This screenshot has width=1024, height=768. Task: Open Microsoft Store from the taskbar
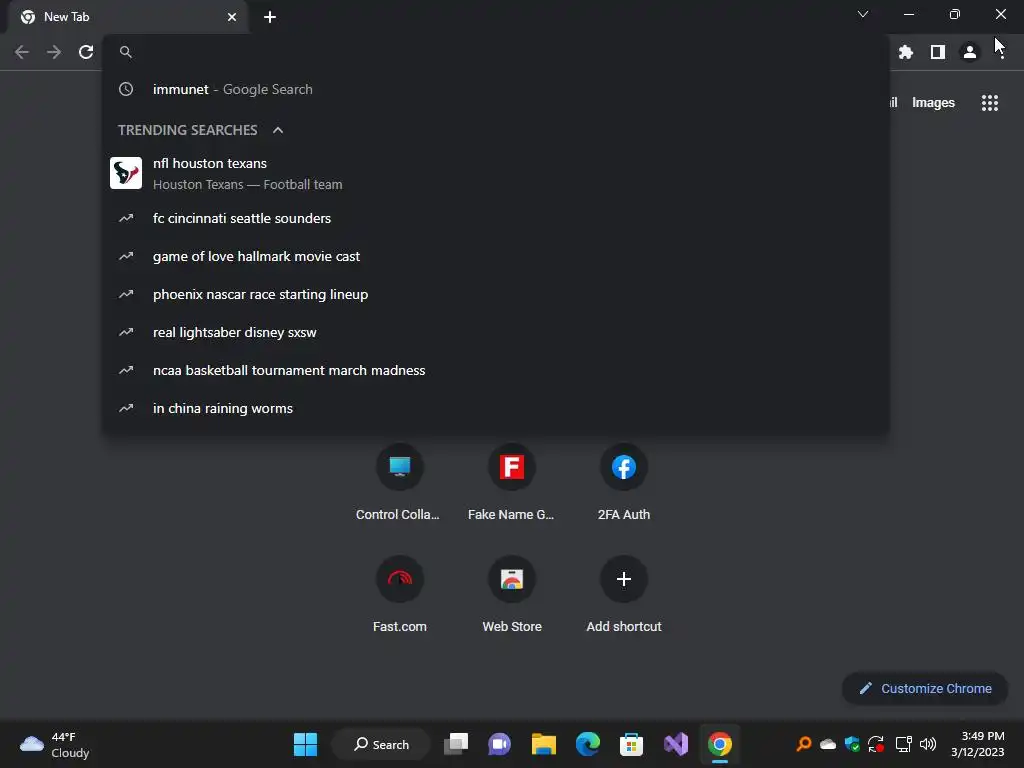[x=631, y=744]
